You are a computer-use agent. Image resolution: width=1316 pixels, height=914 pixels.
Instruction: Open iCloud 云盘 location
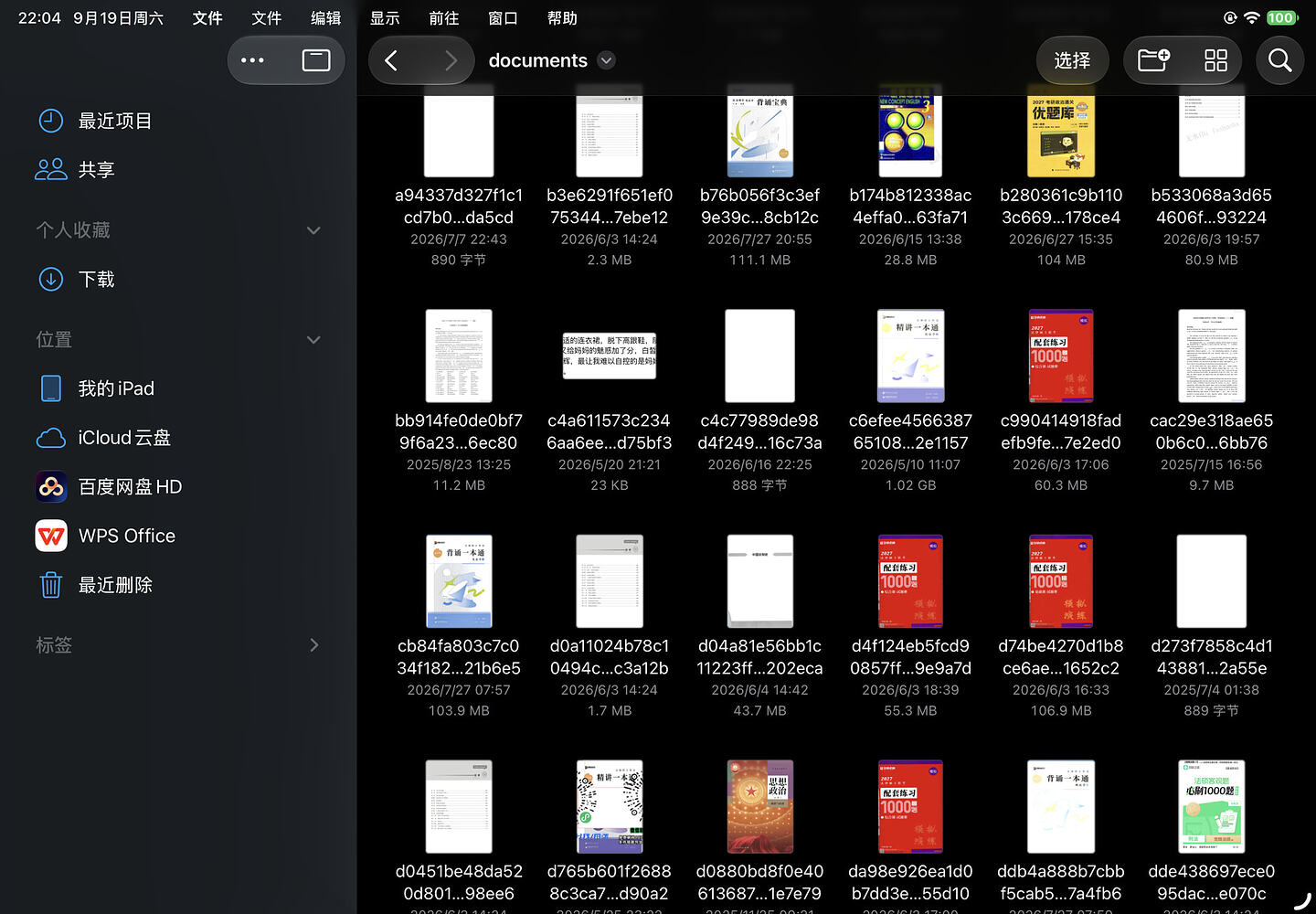(x=178, y=438)
